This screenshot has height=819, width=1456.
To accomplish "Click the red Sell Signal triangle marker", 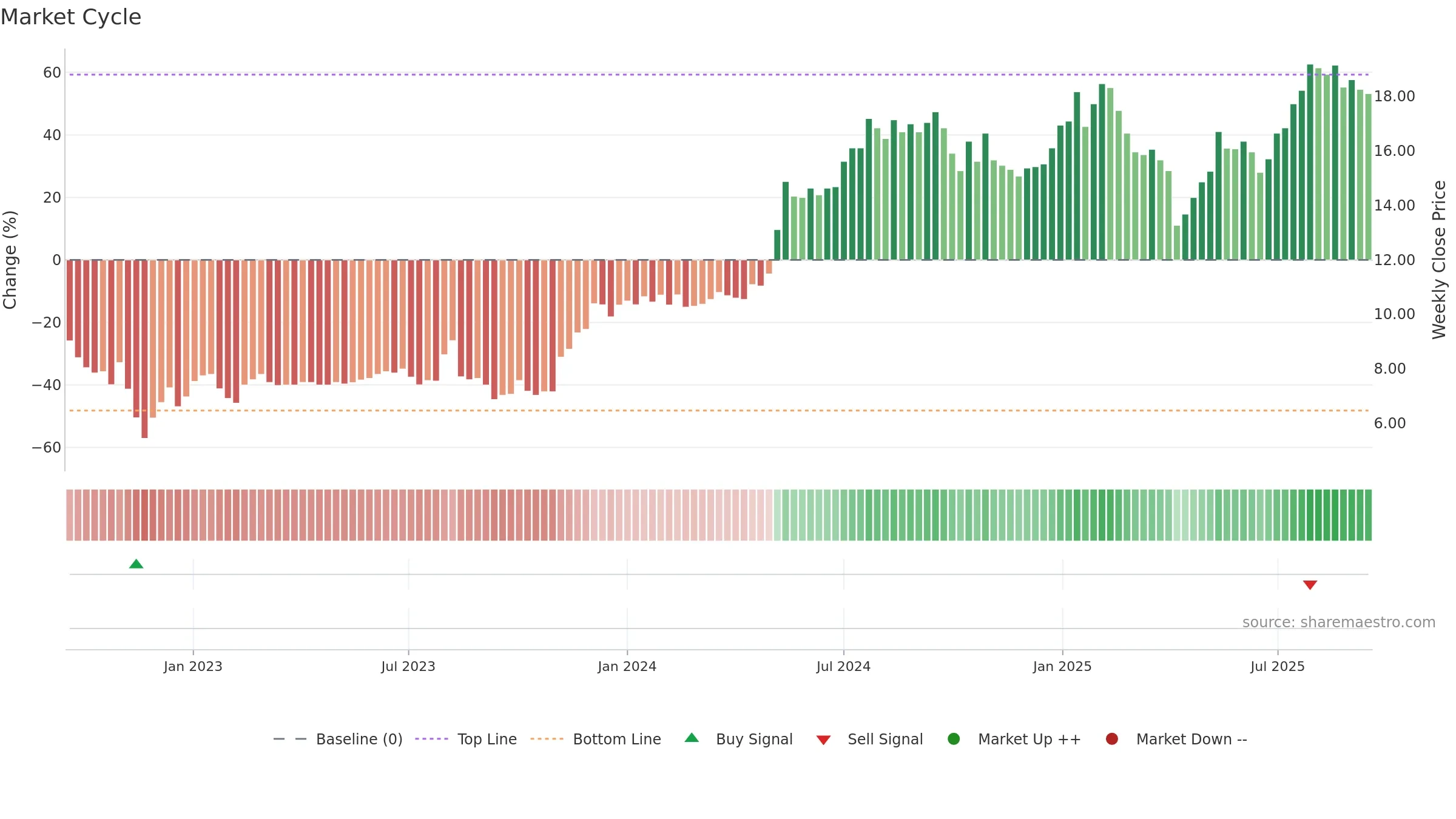I will tap(1310, 585).
